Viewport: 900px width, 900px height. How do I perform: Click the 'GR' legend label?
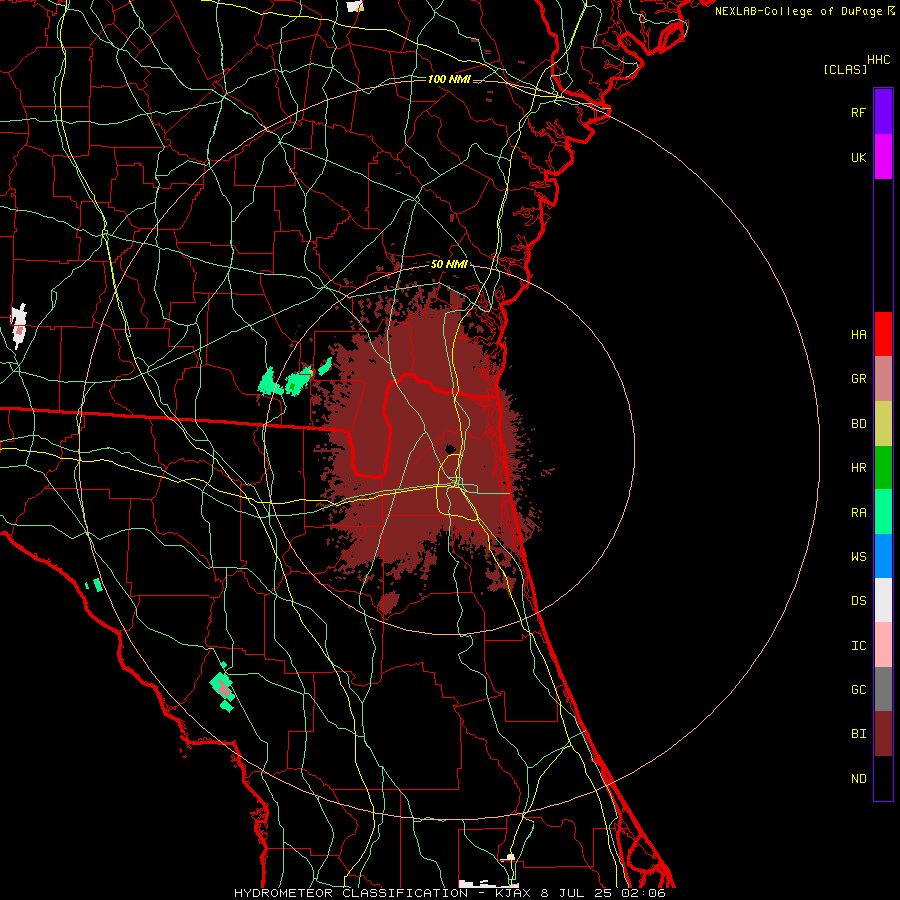[x=858, y=379]
